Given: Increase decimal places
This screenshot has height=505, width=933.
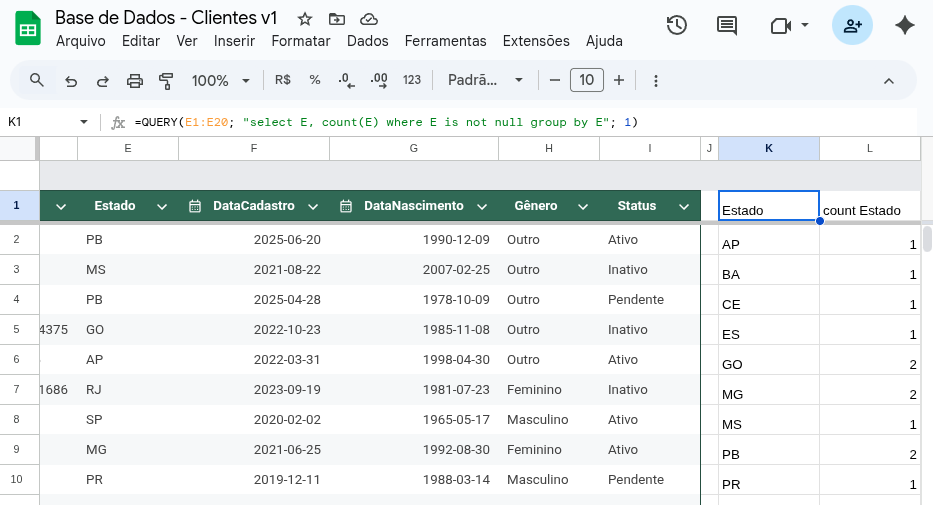Looking at the screenshot, I should (x=379, y=80).
